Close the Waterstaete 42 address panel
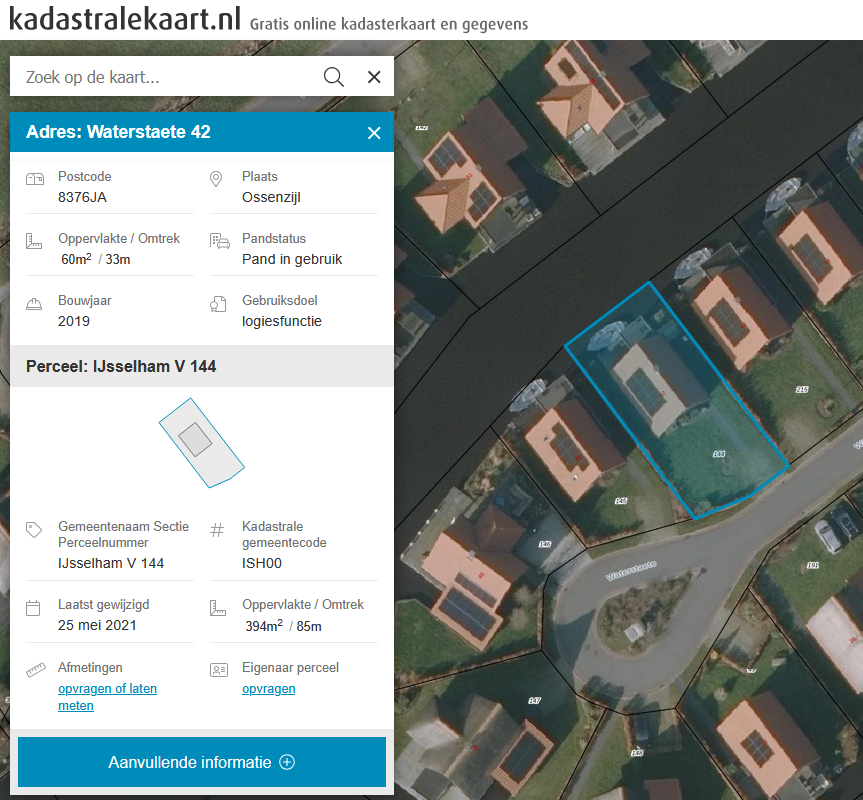The image size is (863, 800). (374, 133)
